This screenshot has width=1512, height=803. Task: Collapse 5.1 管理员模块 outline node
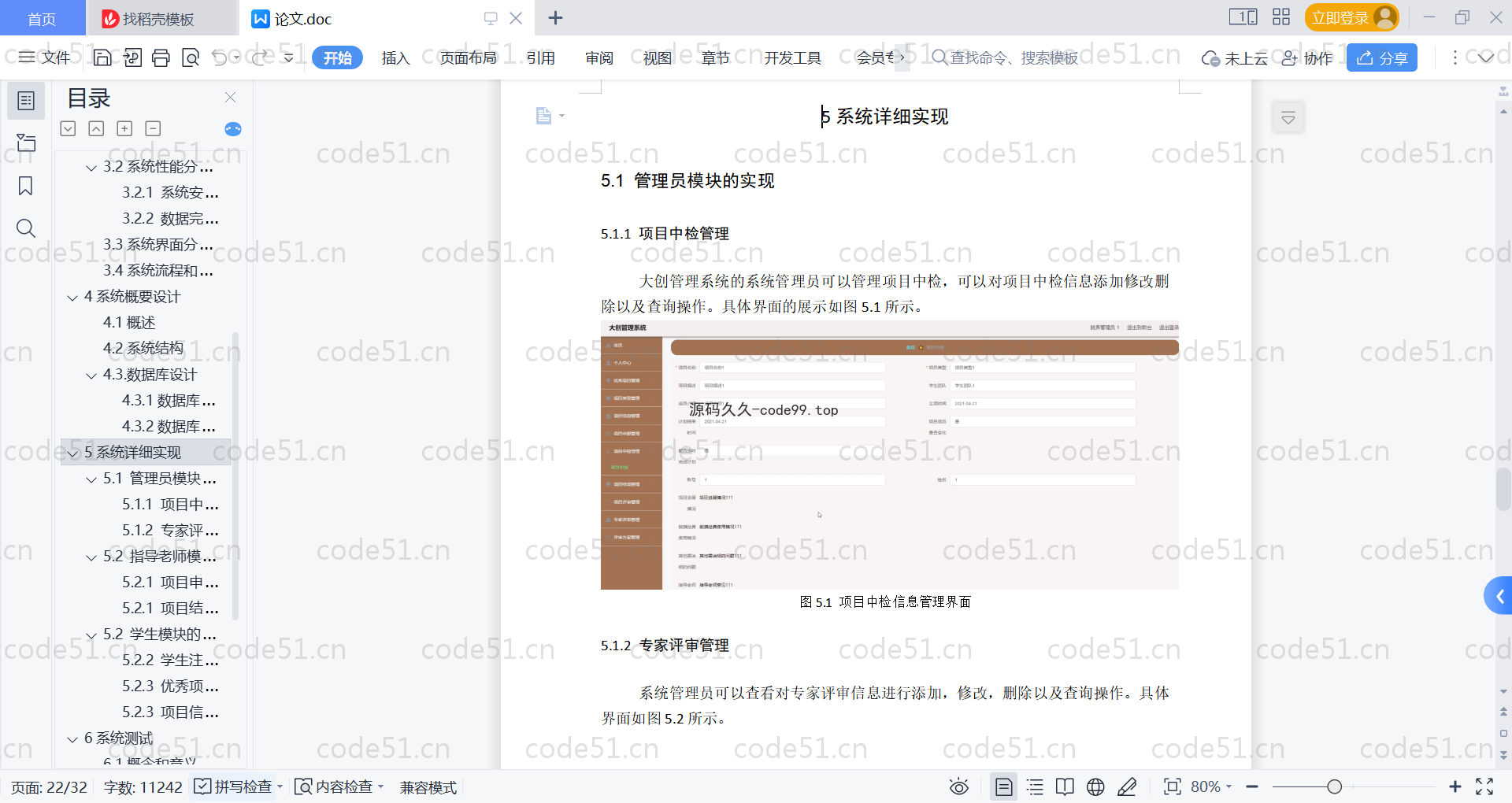point(91,479)
